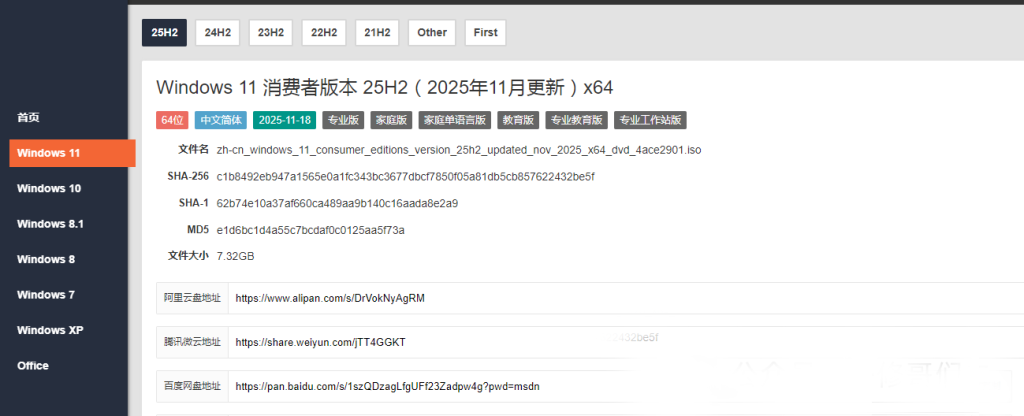Click the SHA-256 hash value
The height and width of the screenshot is (416, 1024).
click(x=406, y=177)
